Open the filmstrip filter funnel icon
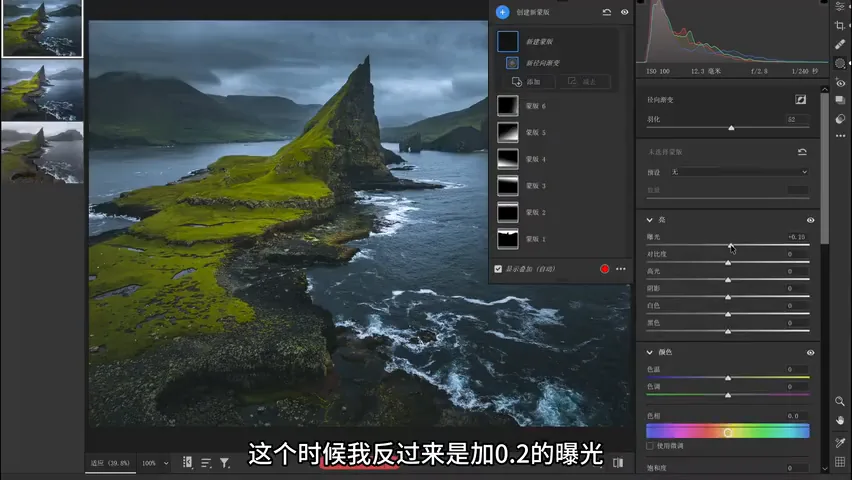 point(224,463)
